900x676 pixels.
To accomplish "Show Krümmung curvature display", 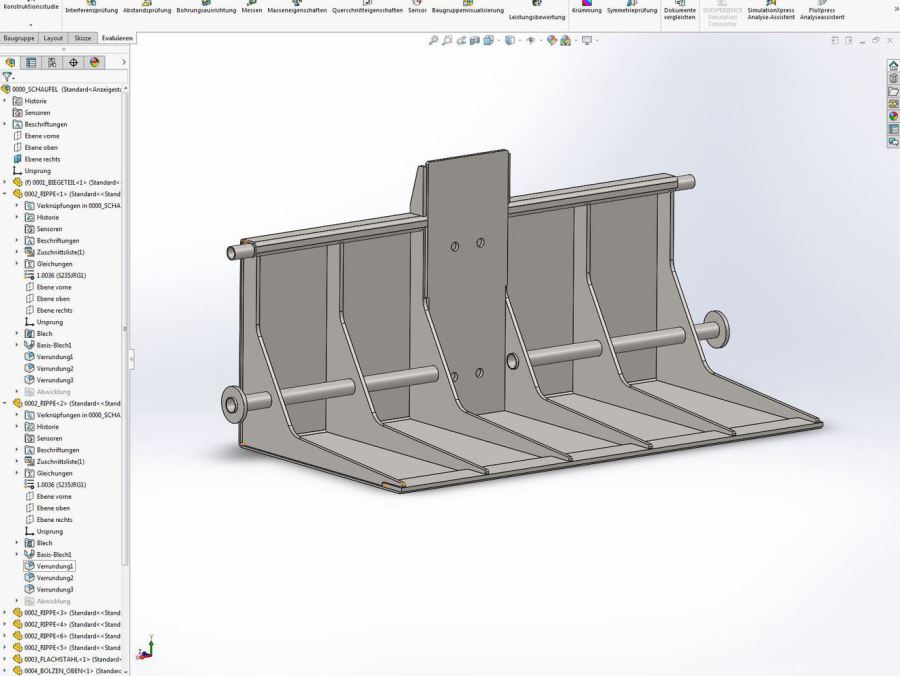I will point(587,7).
